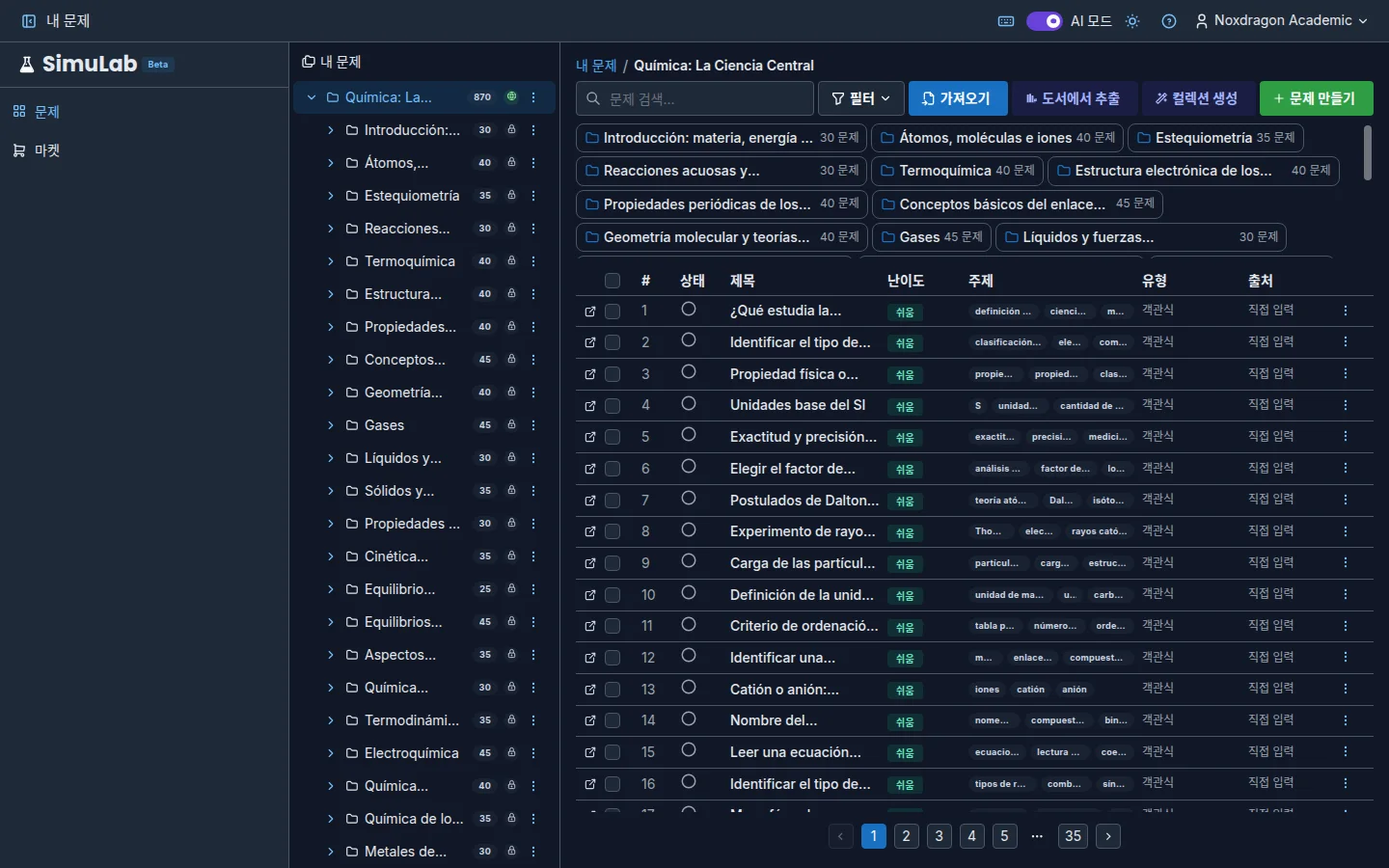This screenshot has height=868, width=1389.
Task: Click 도서에서 추출 button
Action: pos(1075,98)
